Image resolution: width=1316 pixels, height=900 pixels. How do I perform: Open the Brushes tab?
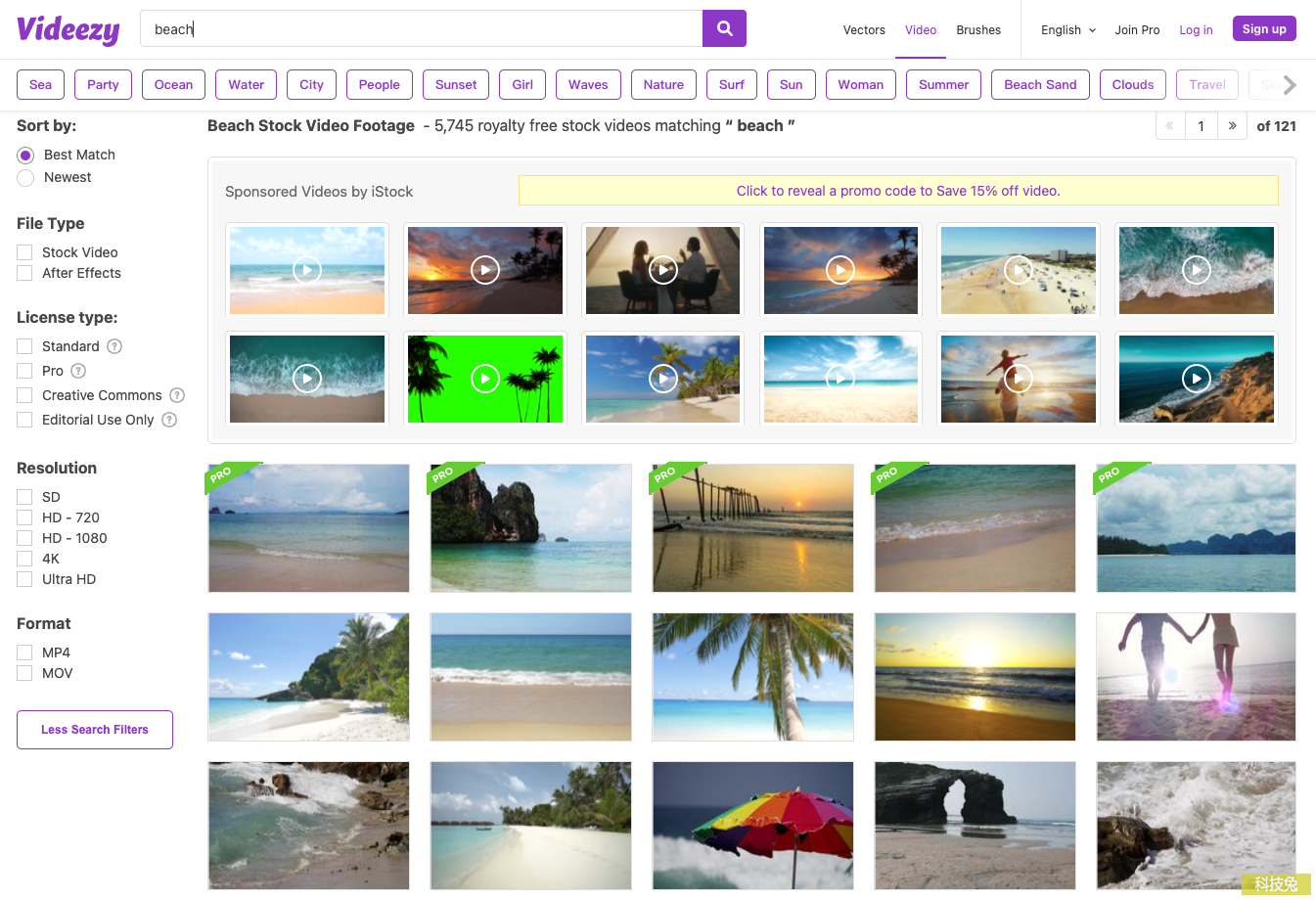(978, 30)
